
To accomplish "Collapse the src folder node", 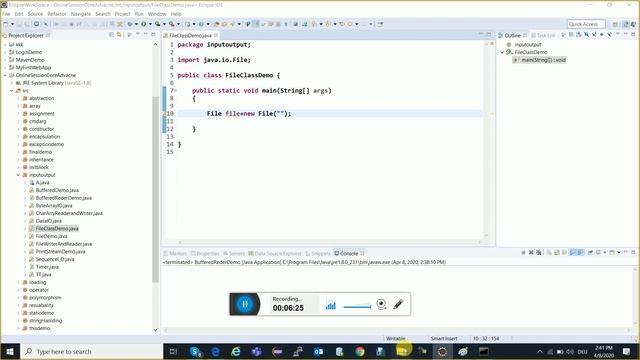I will click(x=12, y=91).
